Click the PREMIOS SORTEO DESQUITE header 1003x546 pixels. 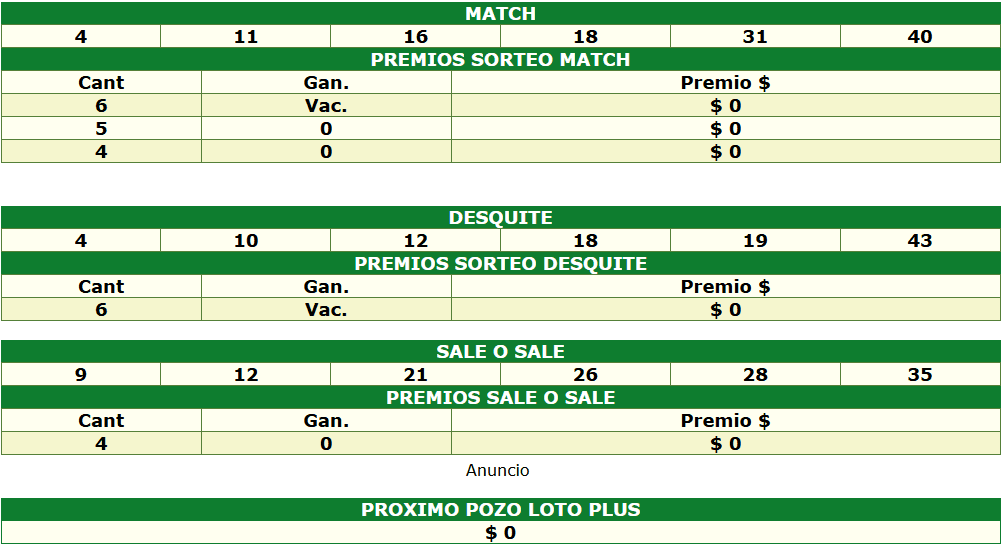500,264
